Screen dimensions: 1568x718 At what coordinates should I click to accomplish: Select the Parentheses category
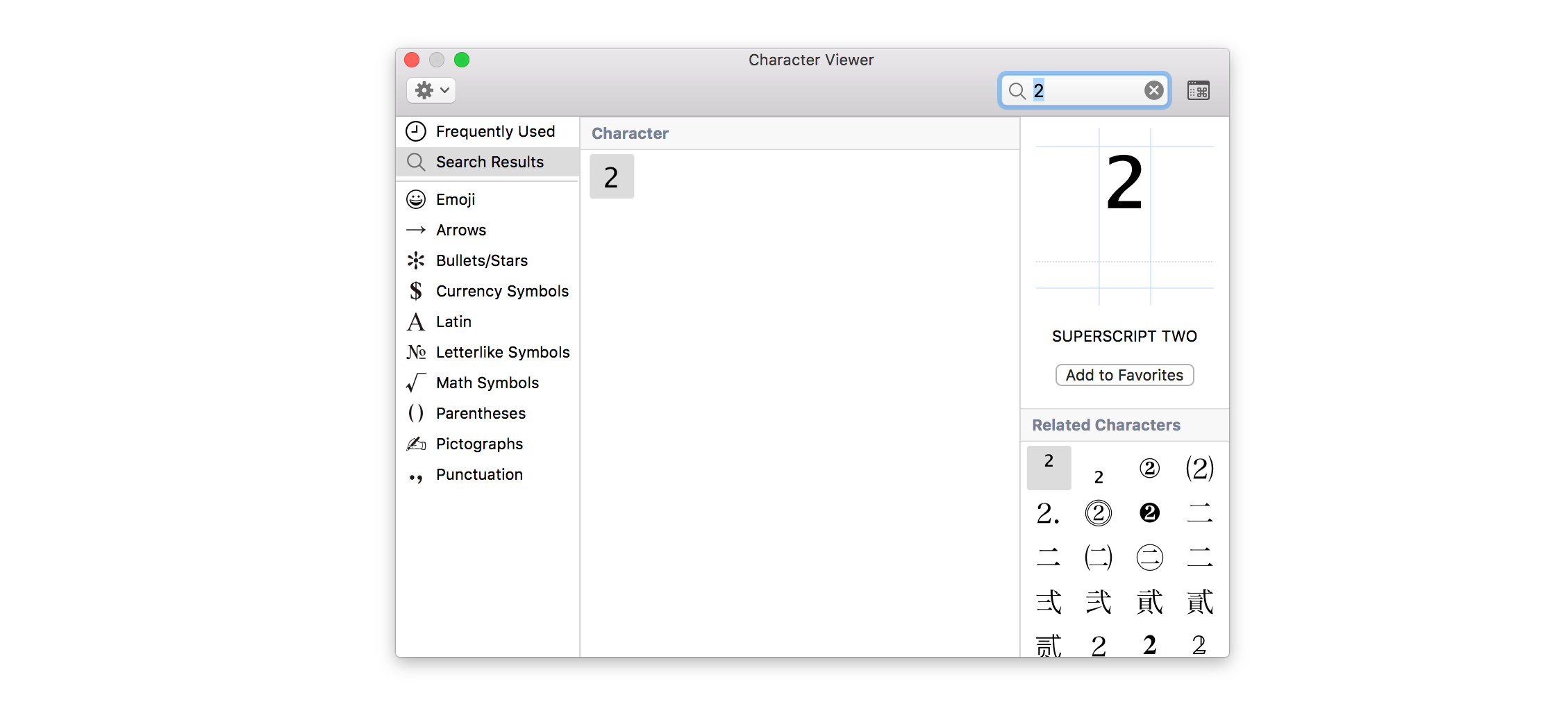[481, 413]
